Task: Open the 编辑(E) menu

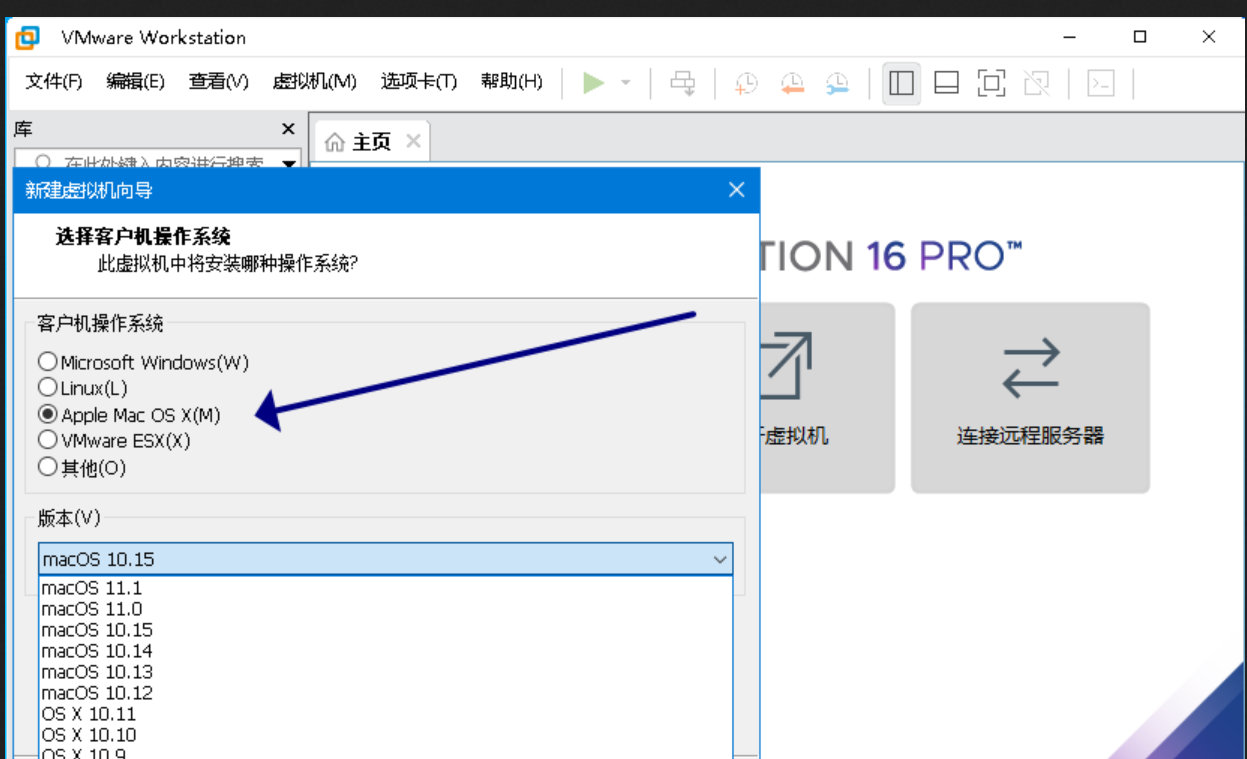Action: coord(136,82)
